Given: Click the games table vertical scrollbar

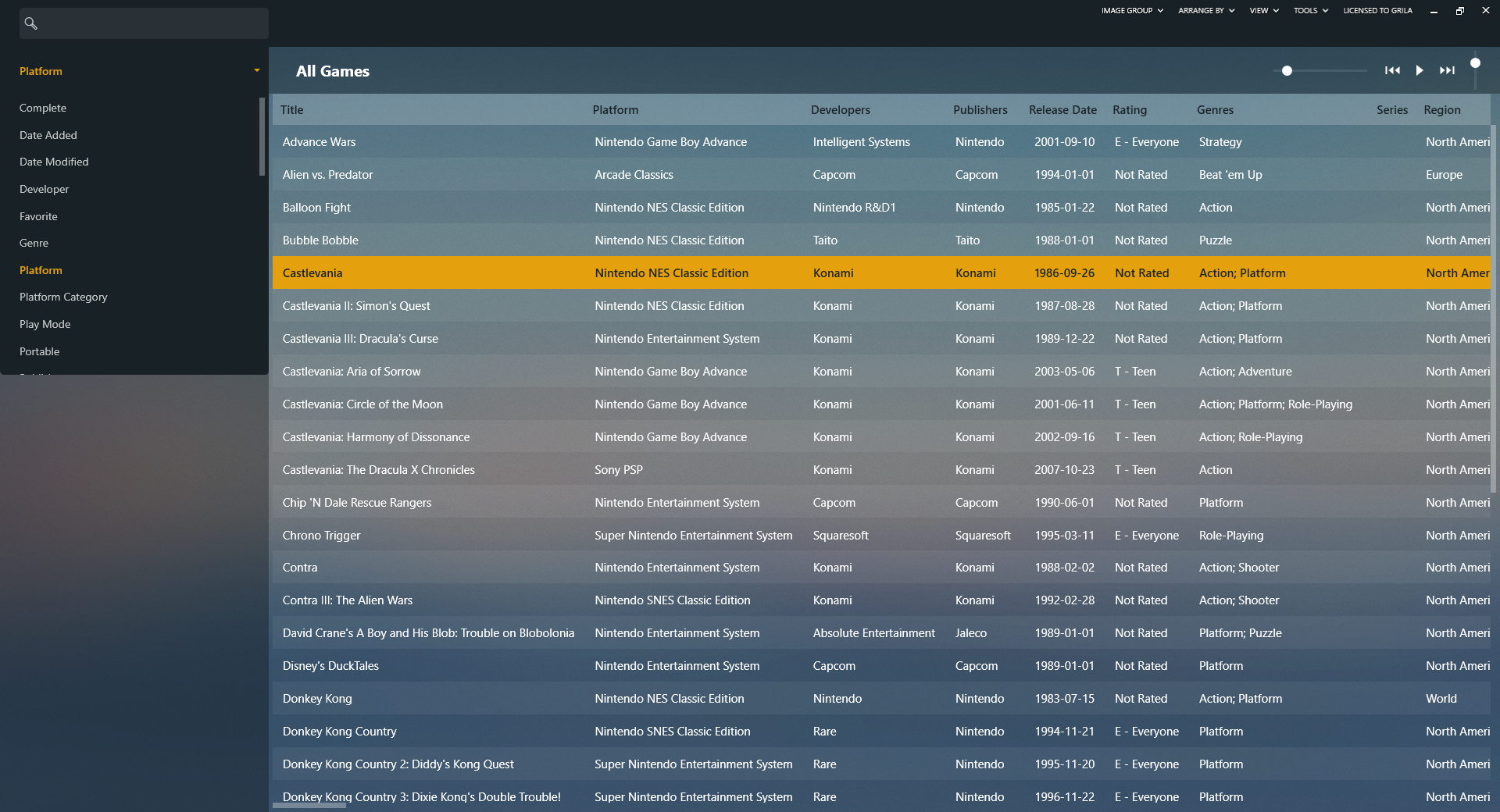Looking at the screenshot, I should point(1494,308).
